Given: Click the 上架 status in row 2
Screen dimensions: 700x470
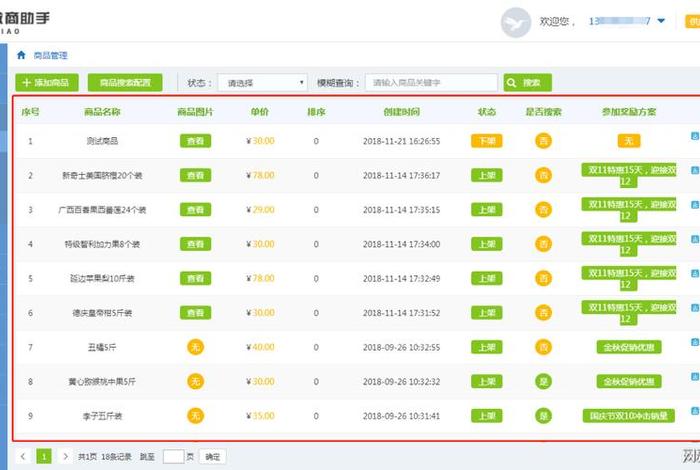Looking at the screenshot, I should point(487,175).
